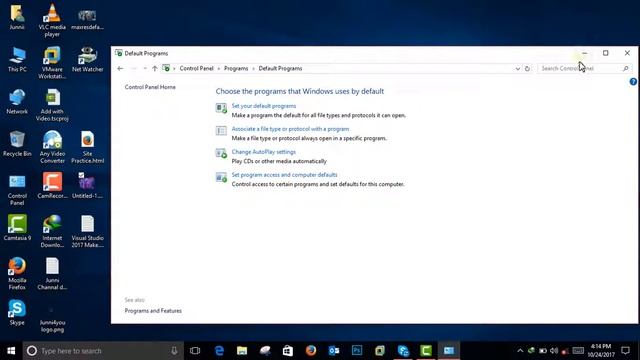
Task: Select the Junni4you logo.png desktop file
Action: click(52, 320)
